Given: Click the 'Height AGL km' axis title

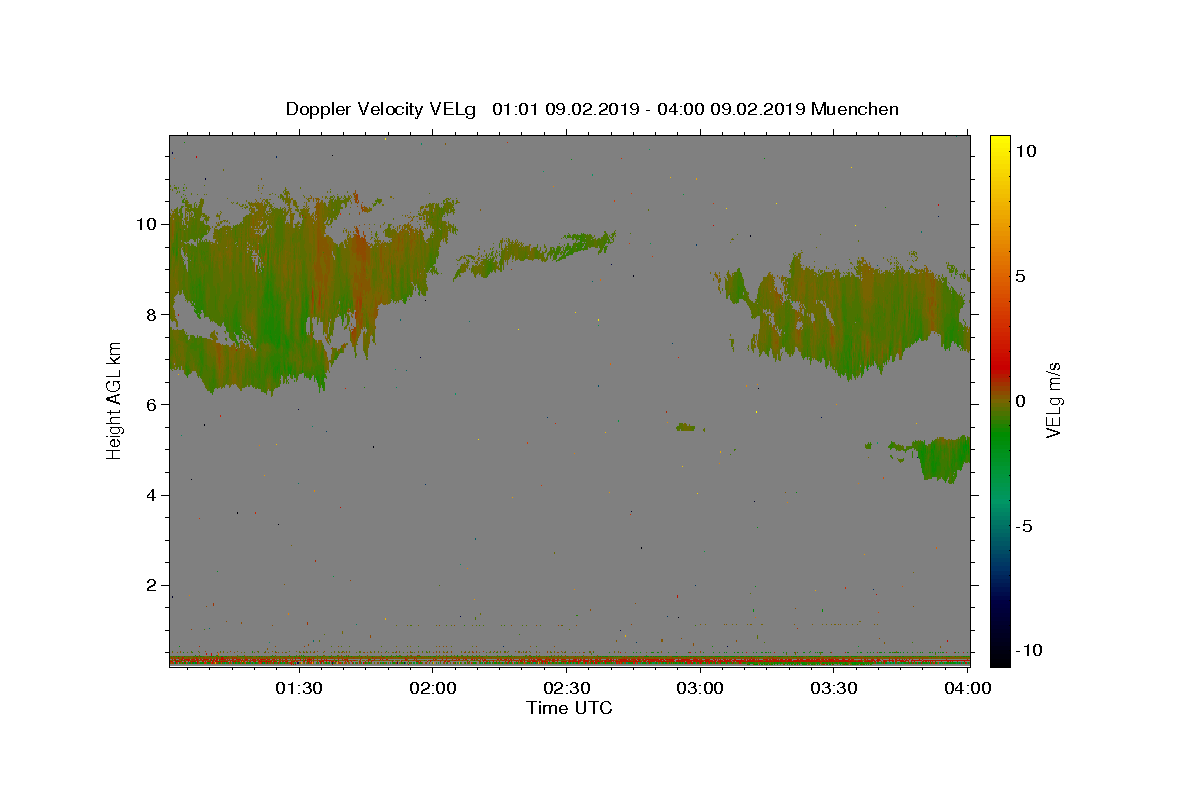Looking at the screenshot, I should point(115,400).
